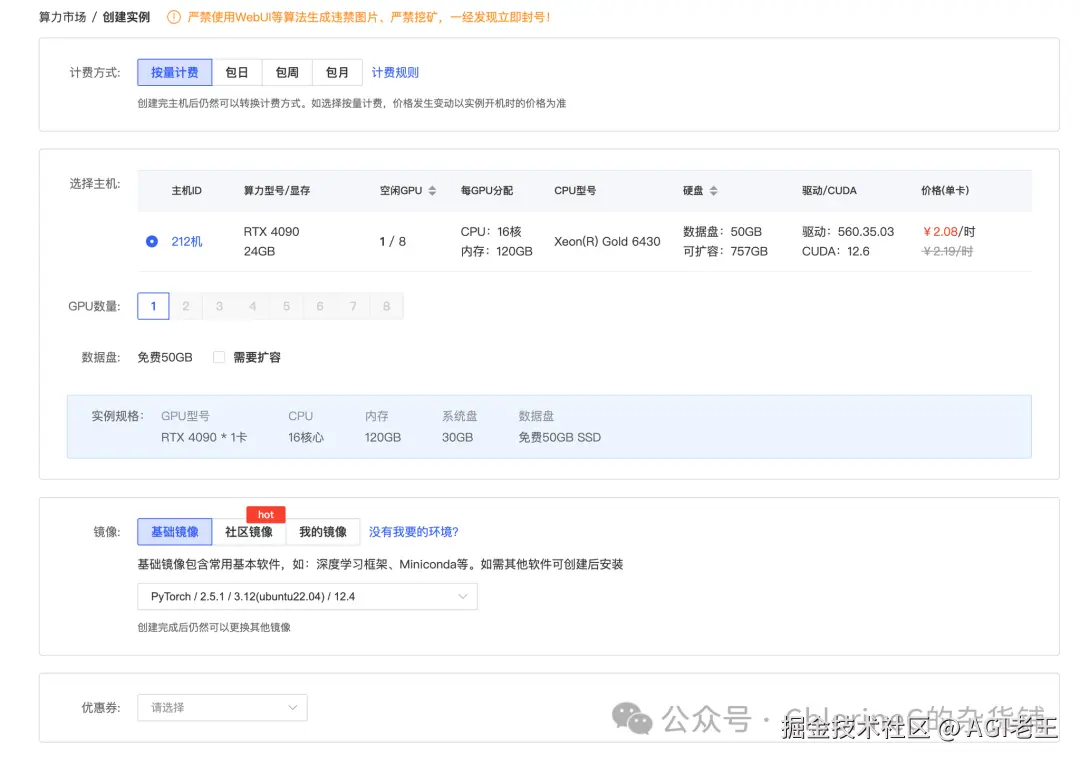Image resolution: width=1080 pixels, height=763 pixels.
Task: Click the struck-through ¥2.19/时 price
Action: tap(948, 251)
